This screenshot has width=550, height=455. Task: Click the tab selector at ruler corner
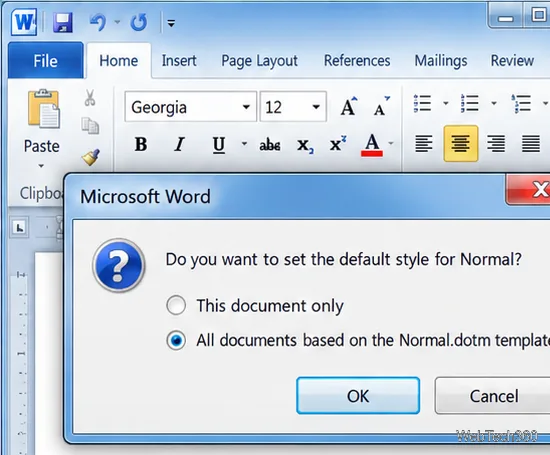click(20, 228)
